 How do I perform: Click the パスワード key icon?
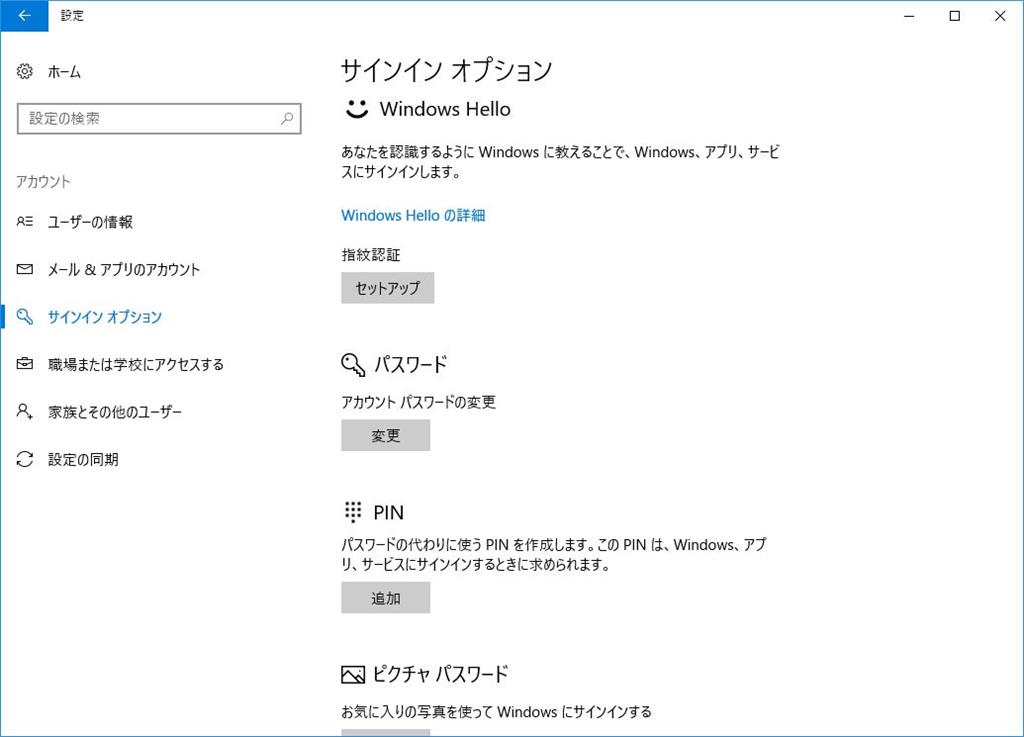tap(353, 364)
